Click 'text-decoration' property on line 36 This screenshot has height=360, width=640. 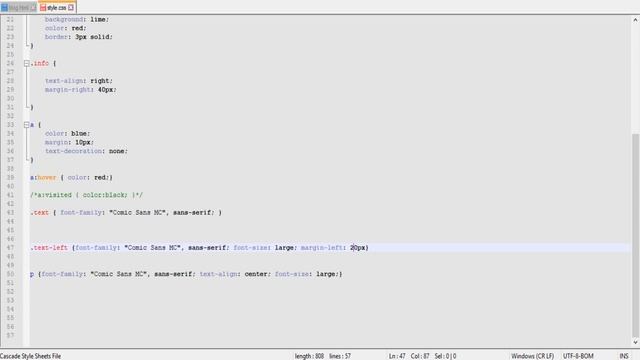(x=73, y=151)
